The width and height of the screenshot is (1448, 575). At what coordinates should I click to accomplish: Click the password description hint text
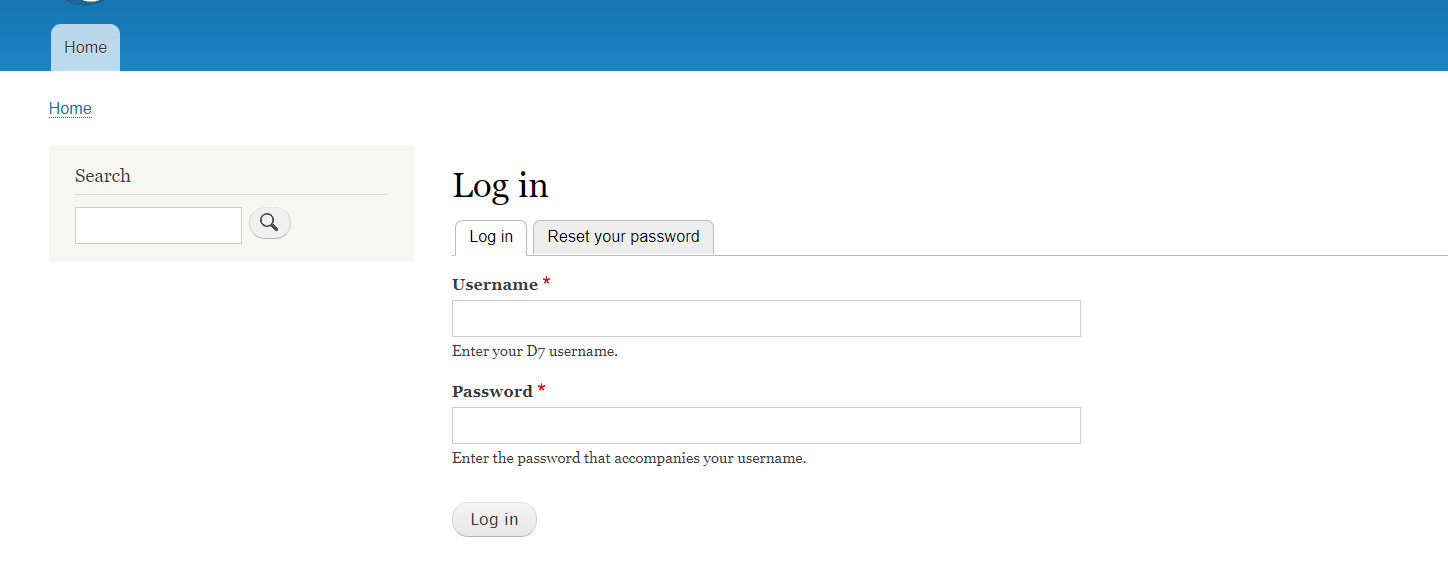click(629, 459)
